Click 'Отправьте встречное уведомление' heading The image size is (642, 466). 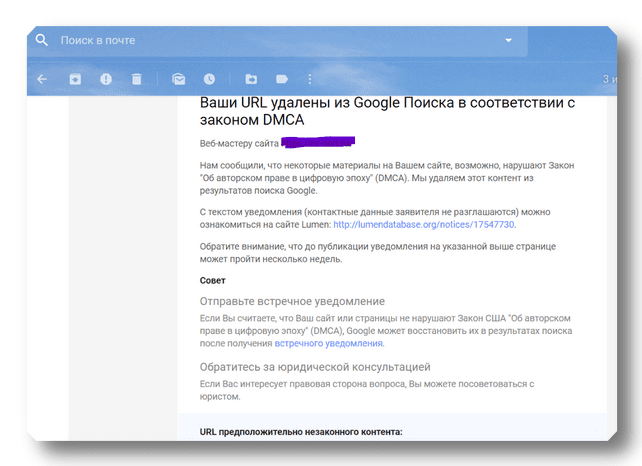[292, 301]
